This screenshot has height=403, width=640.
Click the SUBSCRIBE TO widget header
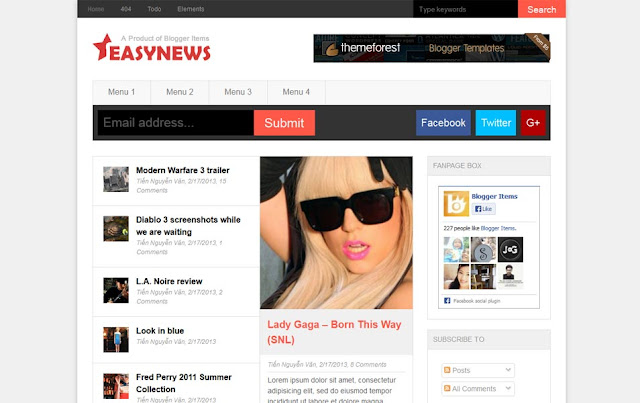[489, 339]
